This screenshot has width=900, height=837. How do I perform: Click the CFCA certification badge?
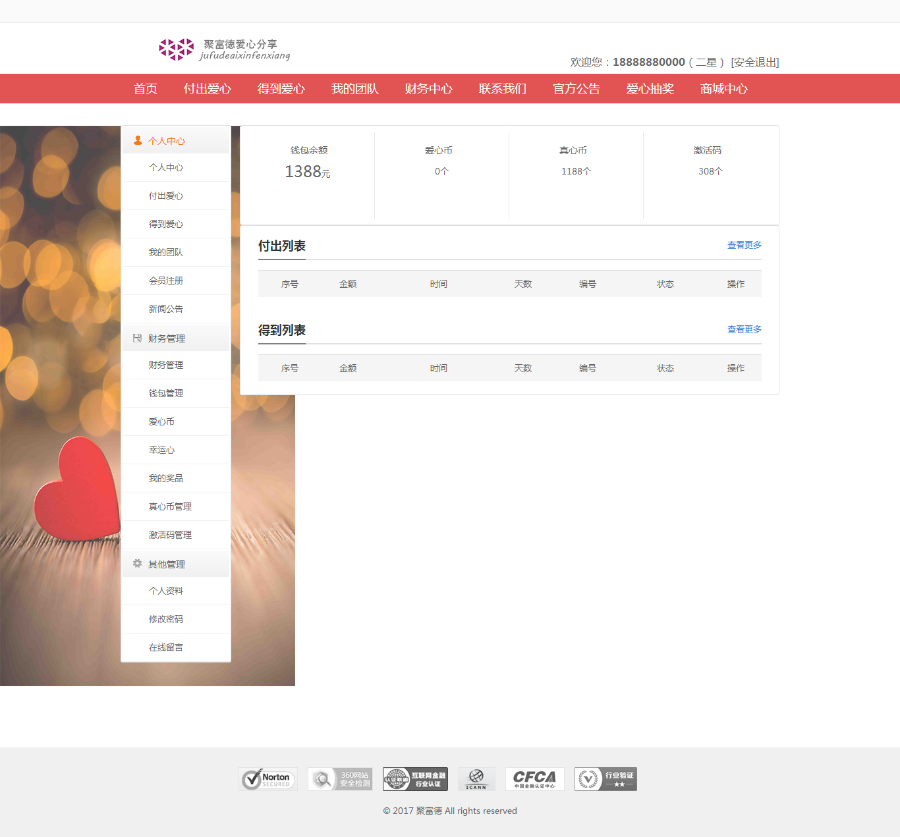[x=534, y=779]
